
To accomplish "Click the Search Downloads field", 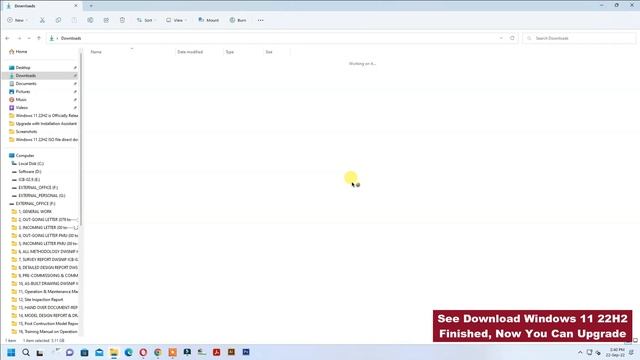I will click(579, 38).
